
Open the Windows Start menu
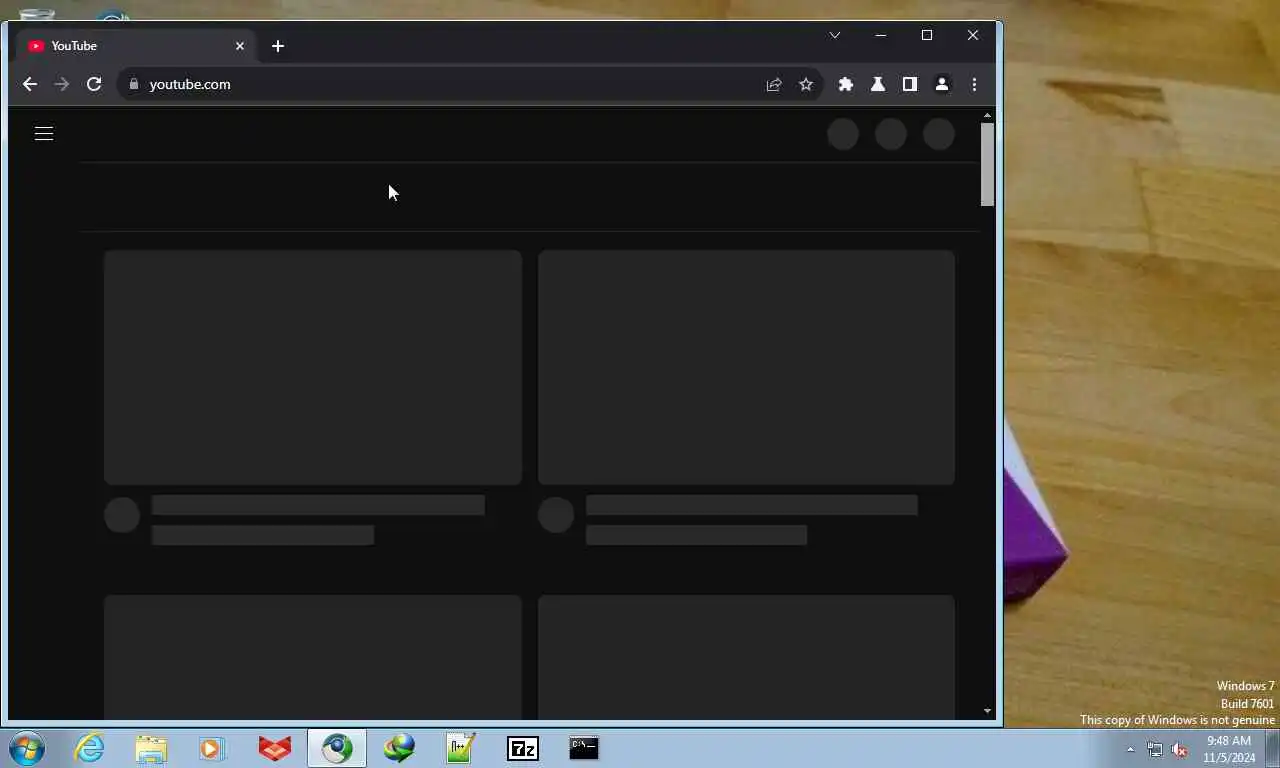click(x=27, y=748)
